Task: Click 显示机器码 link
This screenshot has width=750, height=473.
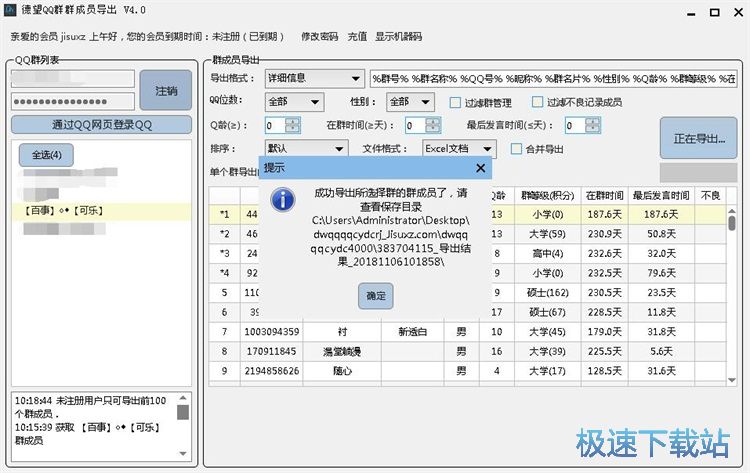Action: (x=398, y=36)
